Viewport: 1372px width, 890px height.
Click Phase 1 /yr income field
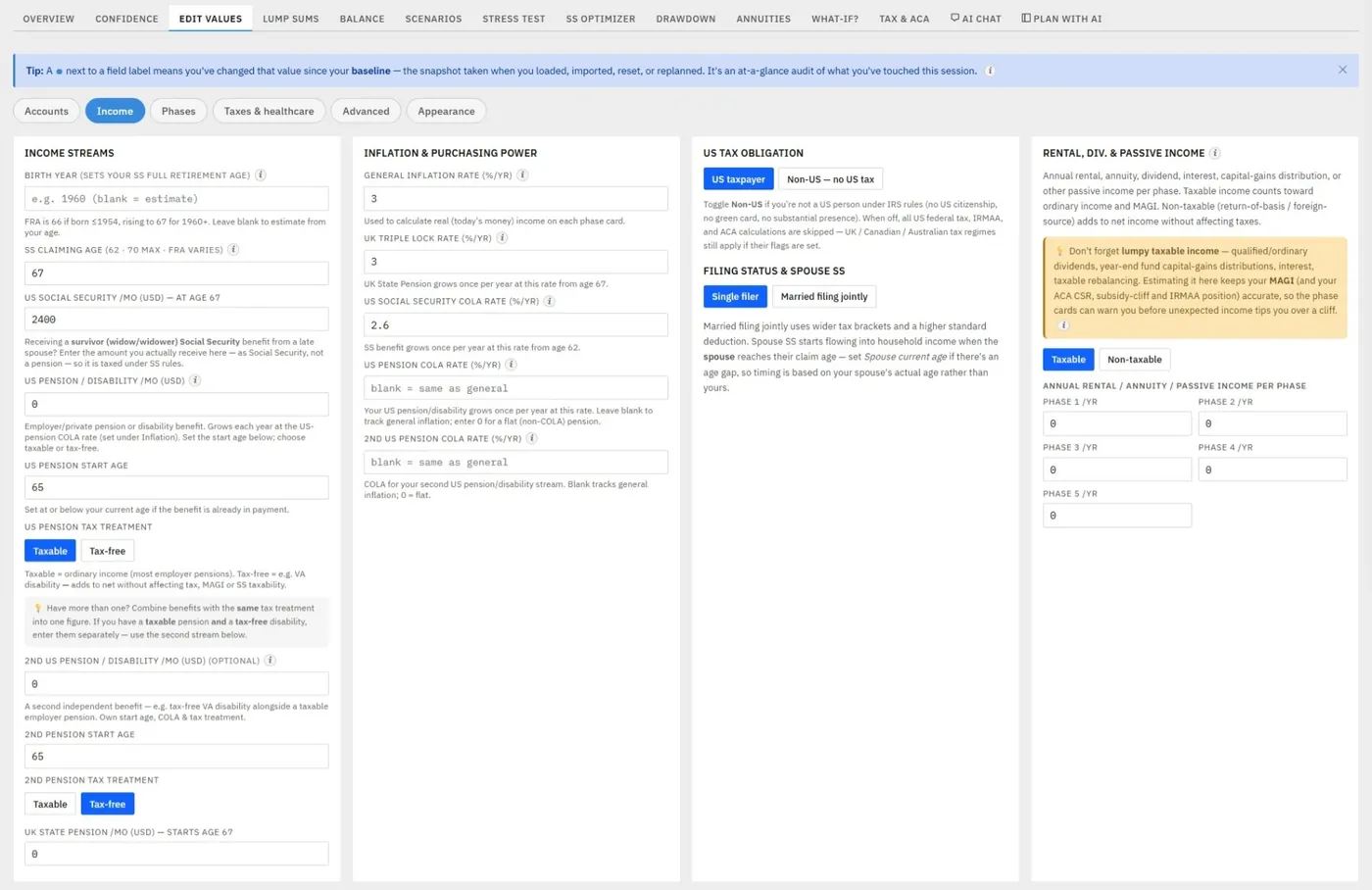1117,423
